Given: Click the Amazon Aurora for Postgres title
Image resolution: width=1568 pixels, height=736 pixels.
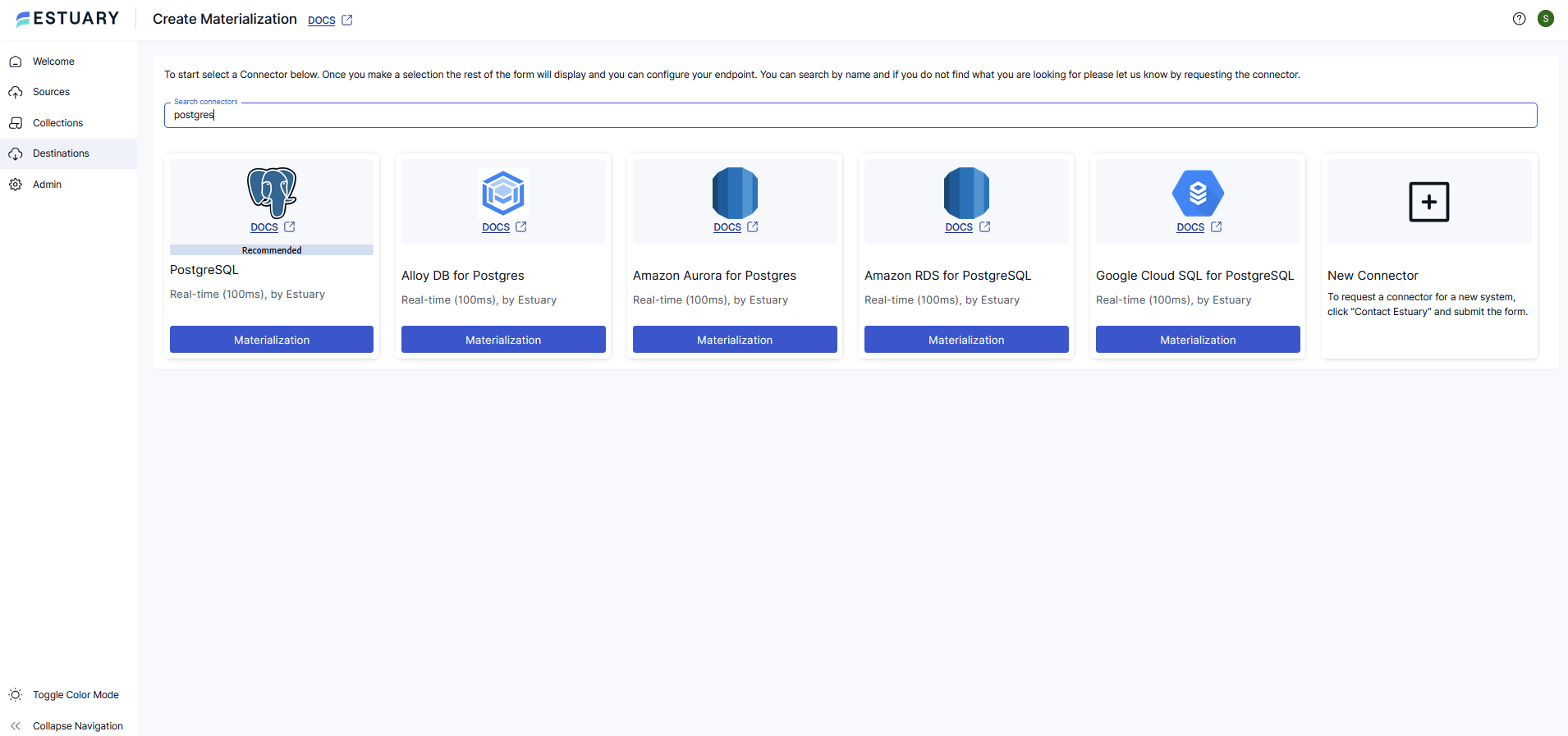Looking at the screenshot, I should pyautogui.click(x=714, y=276).
